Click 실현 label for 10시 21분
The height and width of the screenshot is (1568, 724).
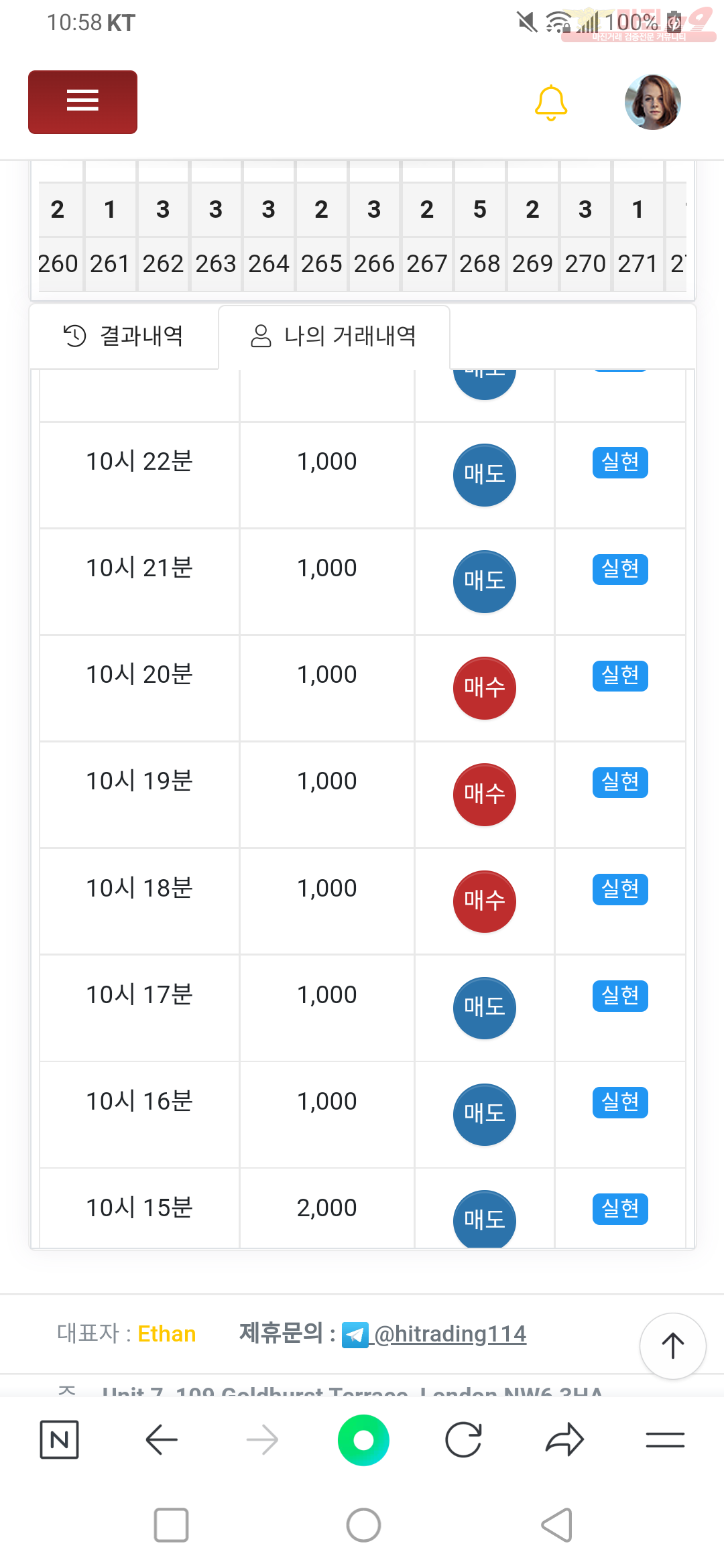(620, 569)
